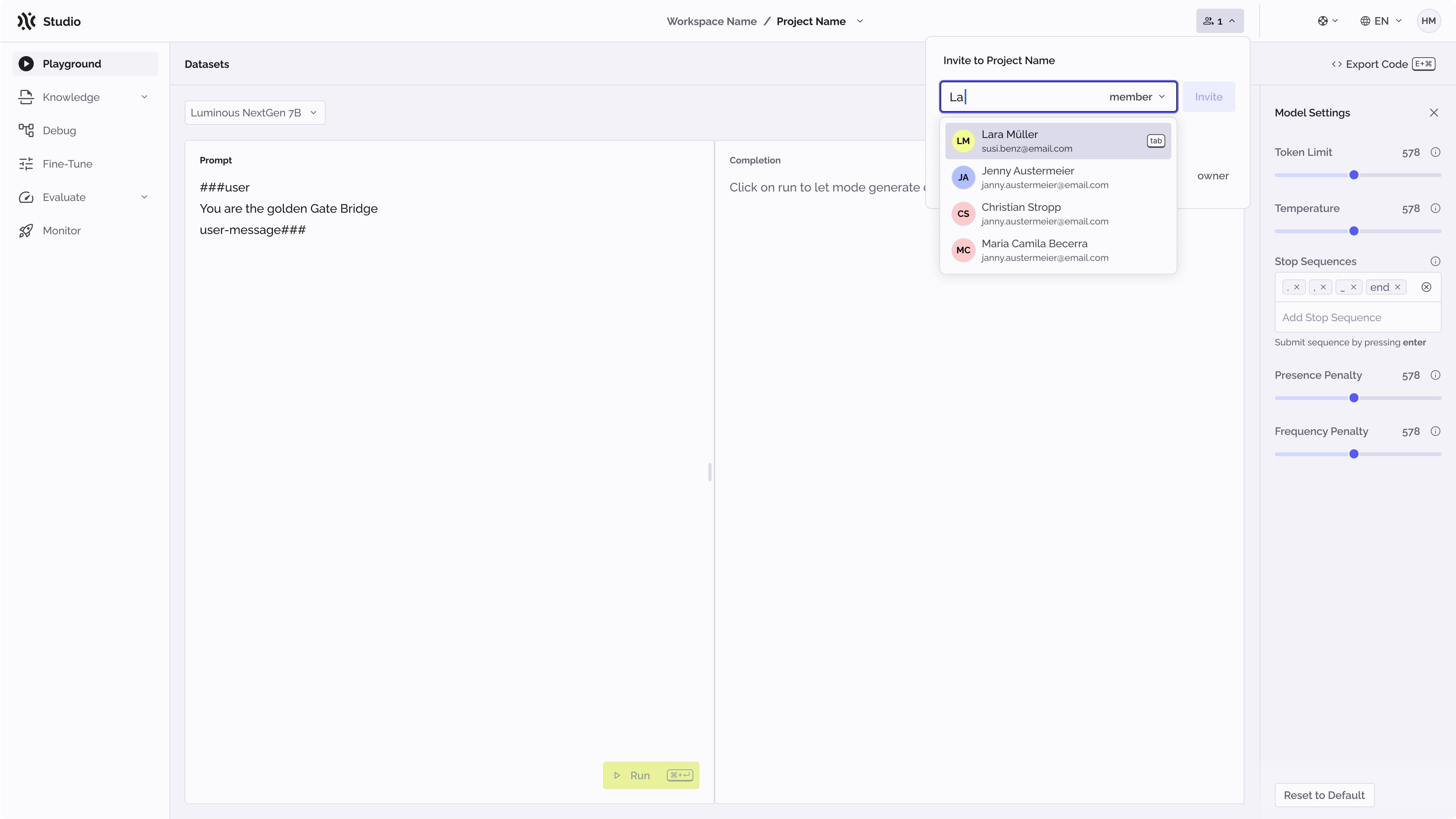Click the Invite button
This screenshot has width=1456, height=819.
click(x=1208, y=97)
